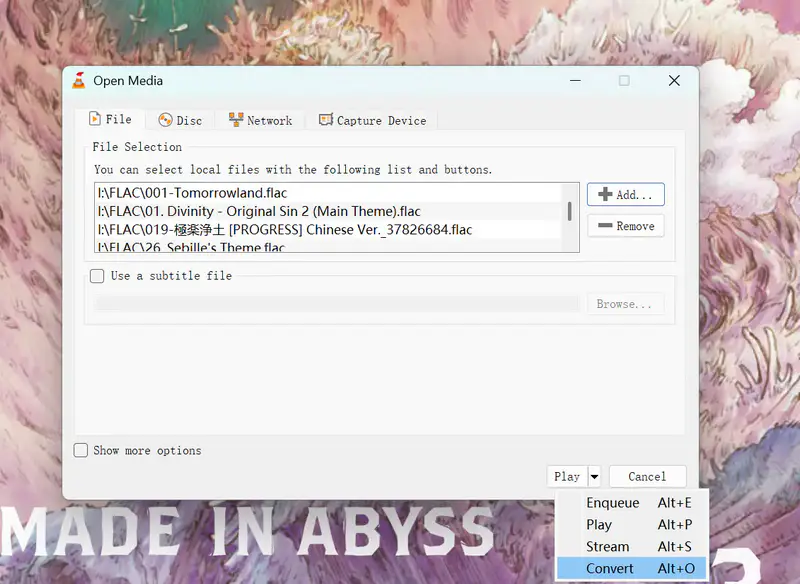800x584 pixels.
Task: Open the Play button dropdown arrow
Action: tap(592, 476)
